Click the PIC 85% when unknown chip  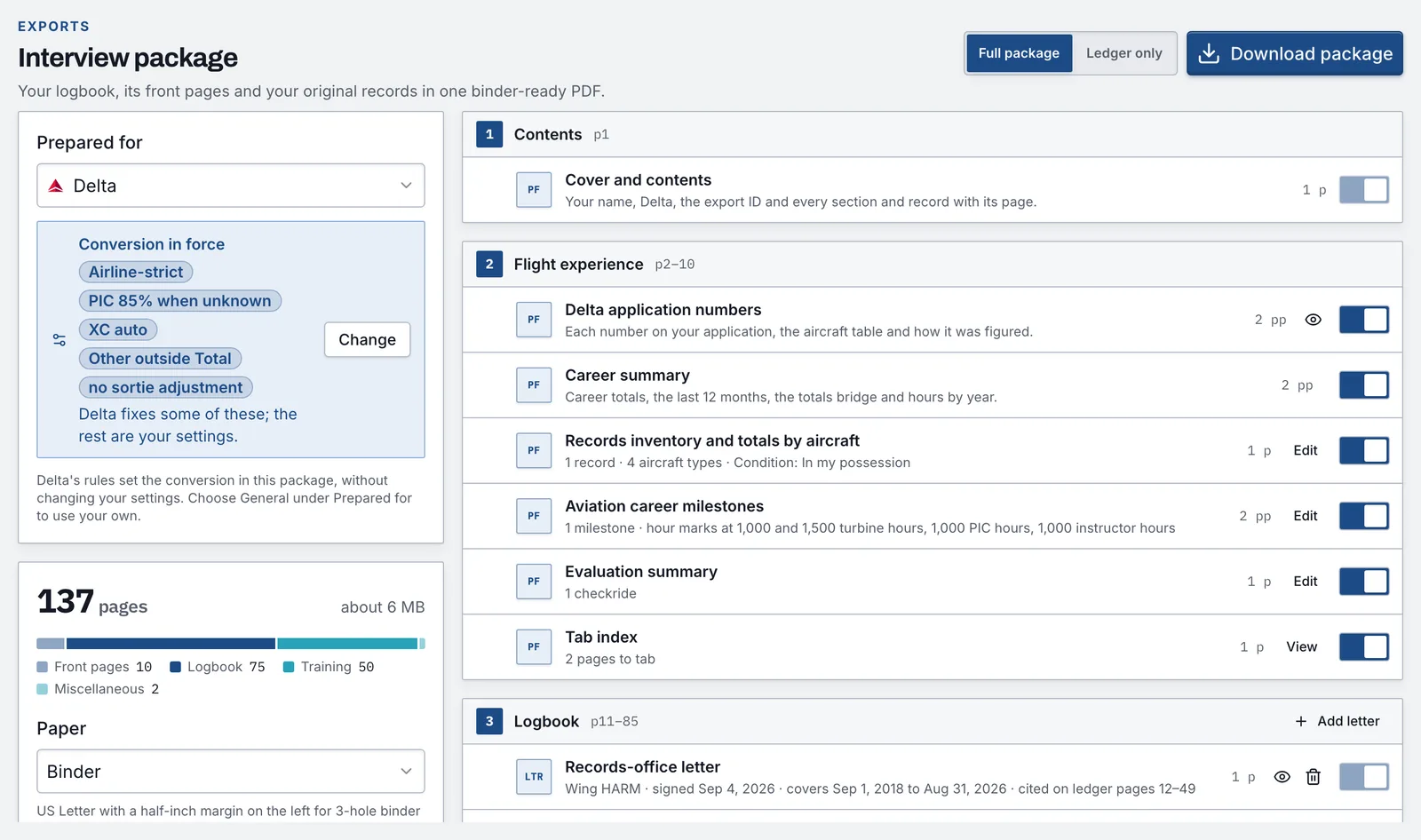point(180,301)
